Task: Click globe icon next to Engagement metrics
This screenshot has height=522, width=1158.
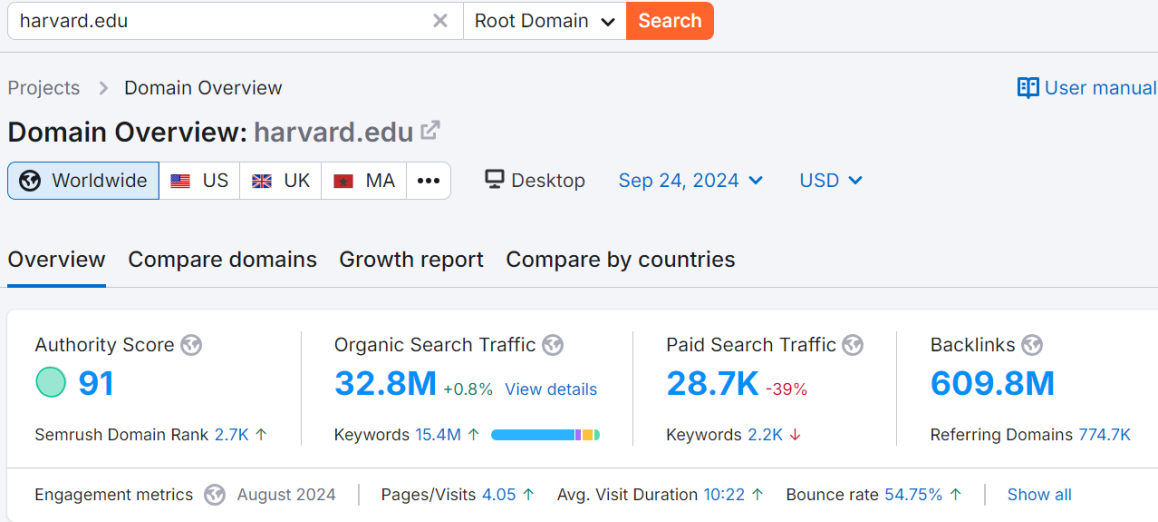Action: click(x=215, y=495)
